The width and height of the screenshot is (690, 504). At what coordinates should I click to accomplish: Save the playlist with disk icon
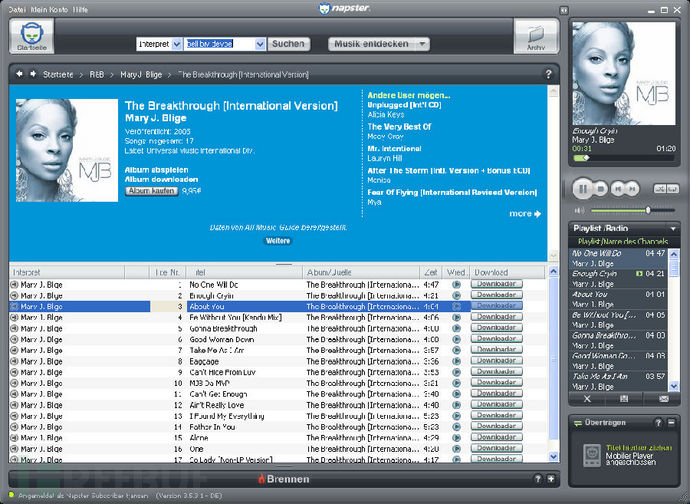[x=624, y=398]
